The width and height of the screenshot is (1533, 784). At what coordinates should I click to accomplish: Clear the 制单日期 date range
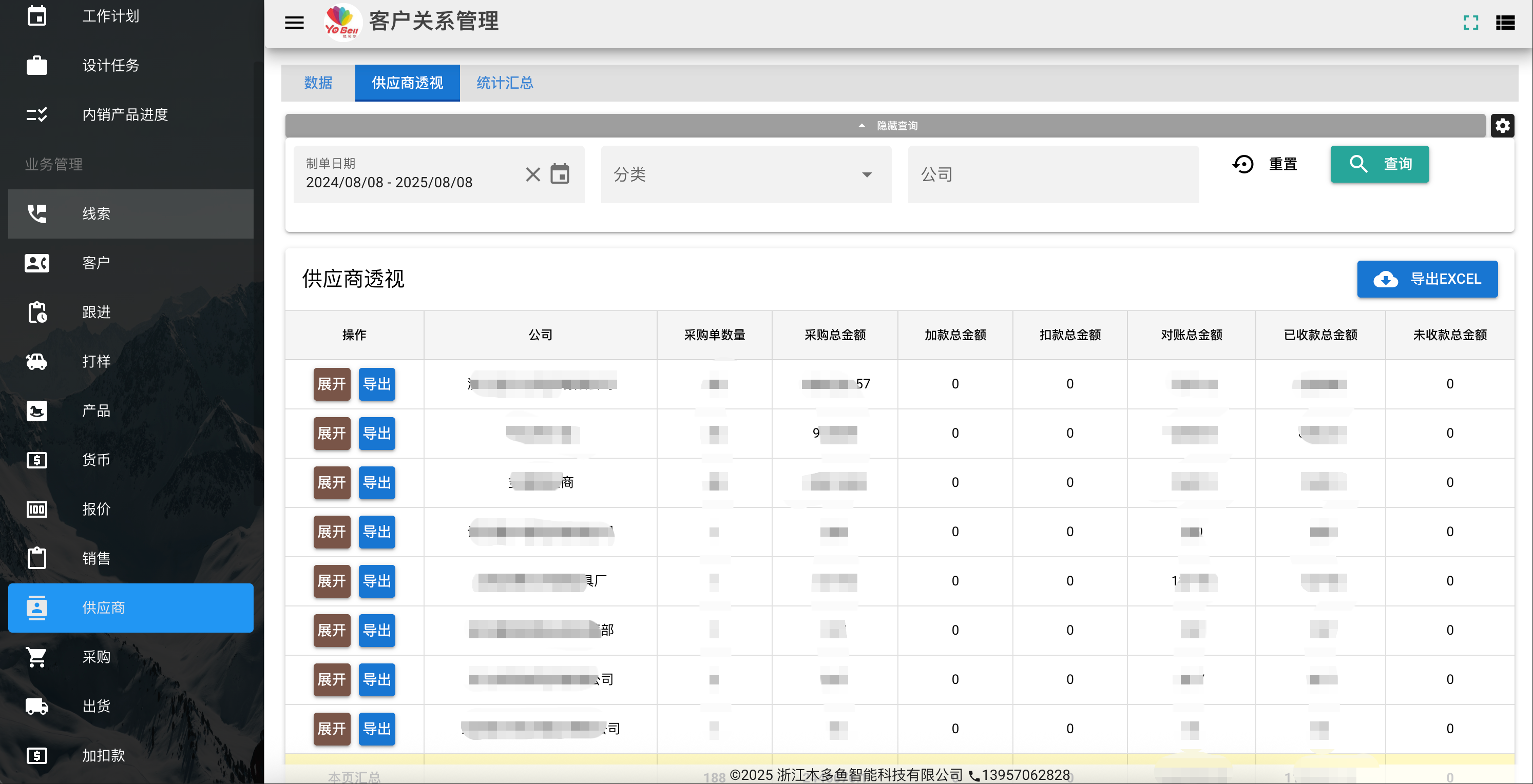pos(532,174)
